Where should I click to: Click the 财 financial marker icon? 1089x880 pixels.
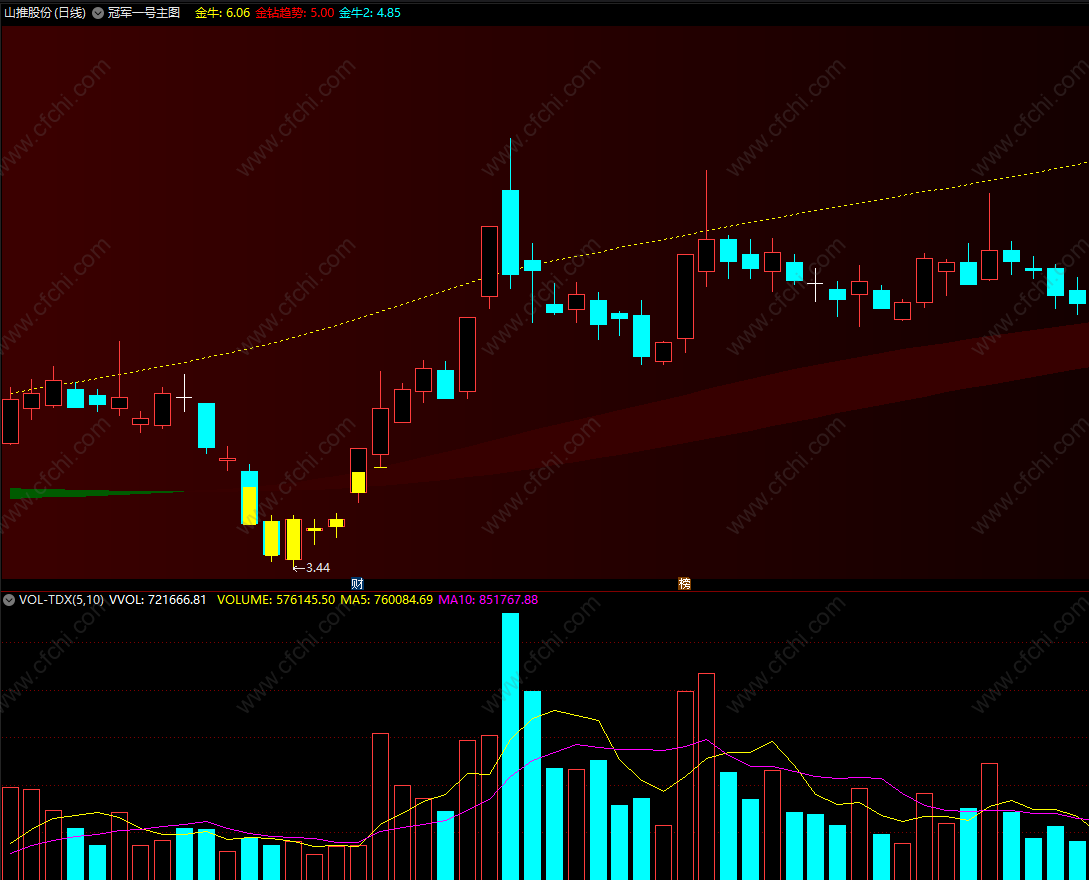point(357,584)
